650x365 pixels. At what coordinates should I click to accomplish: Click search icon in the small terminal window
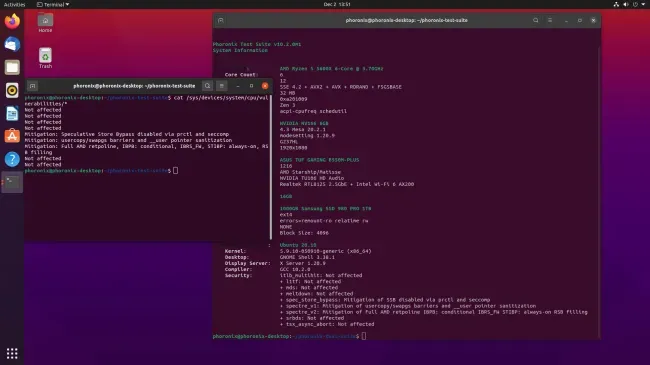[207, 86]
